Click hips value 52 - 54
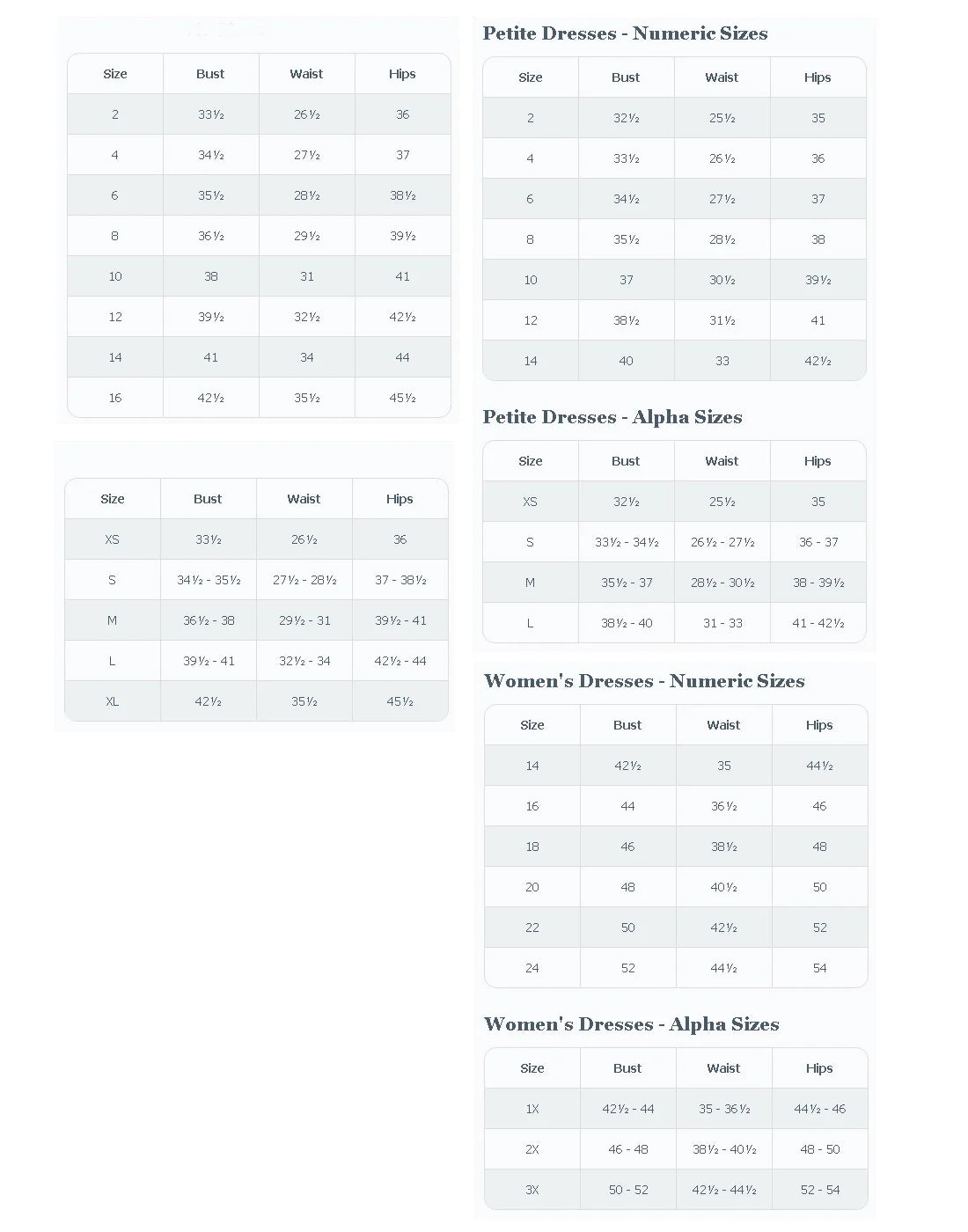 [820, 1190]
